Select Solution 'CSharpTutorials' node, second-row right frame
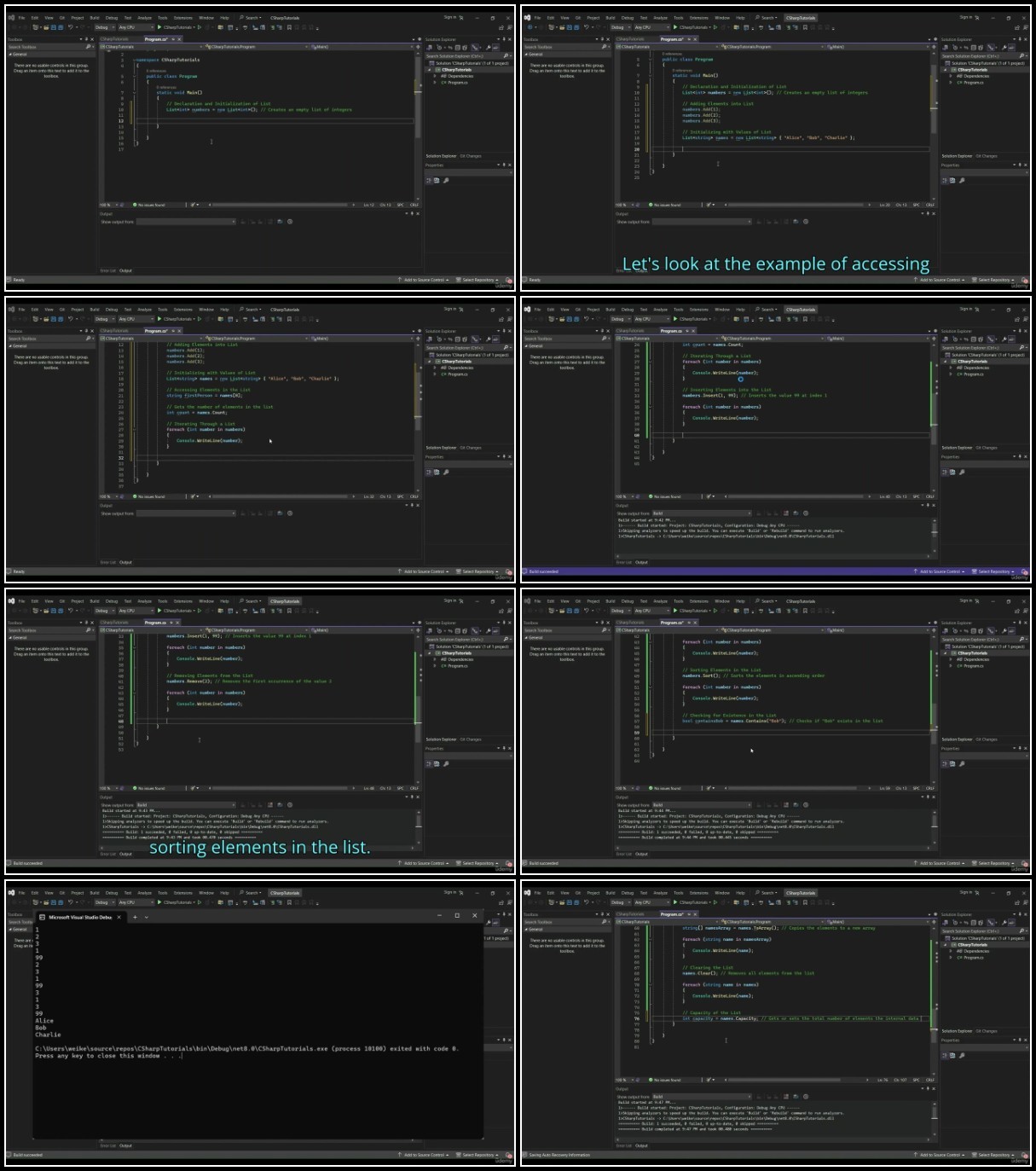The width and height of the screenshot is (1036, 1171). [986, 355]
